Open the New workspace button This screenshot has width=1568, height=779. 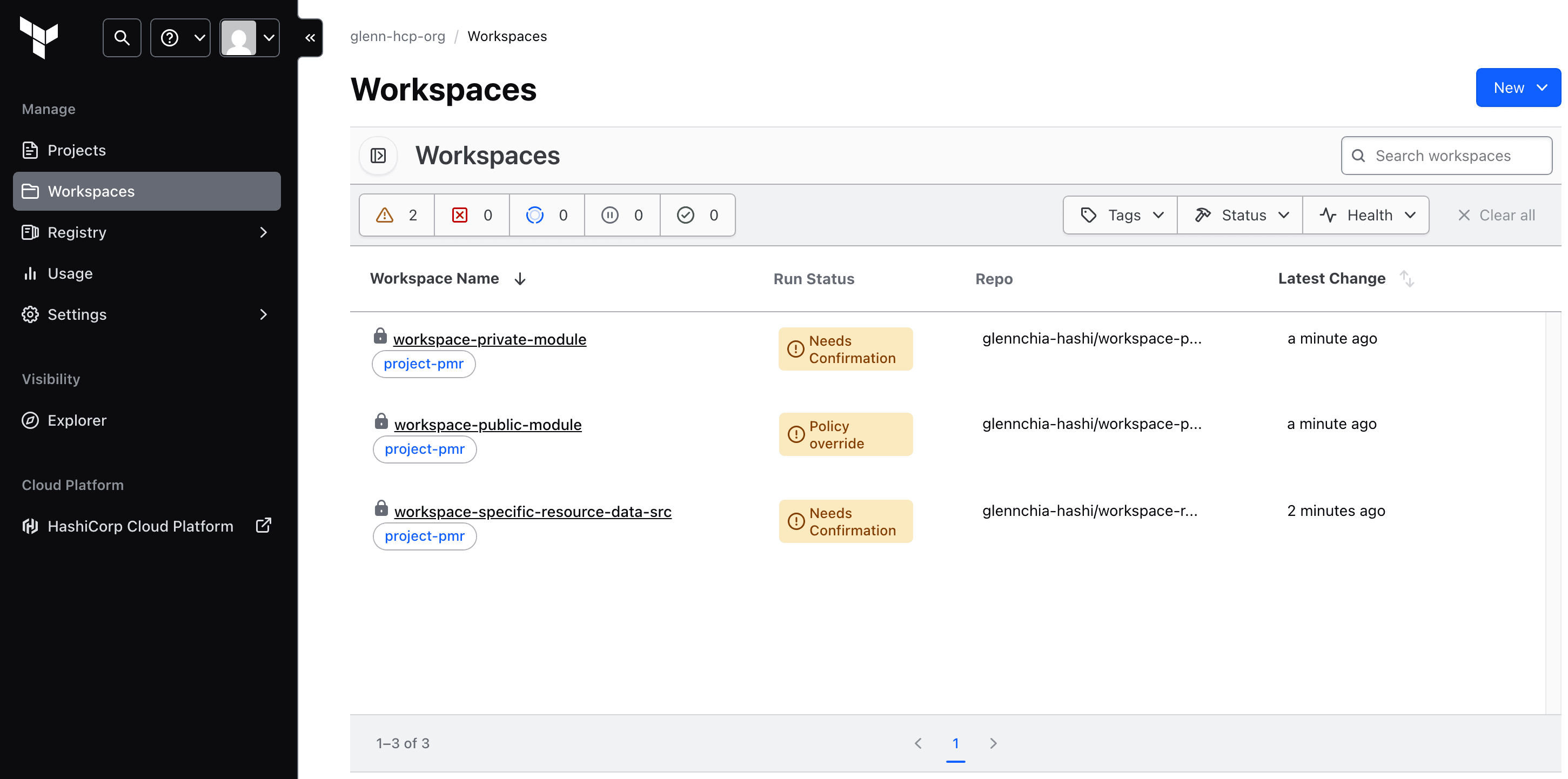point(1517,87)
